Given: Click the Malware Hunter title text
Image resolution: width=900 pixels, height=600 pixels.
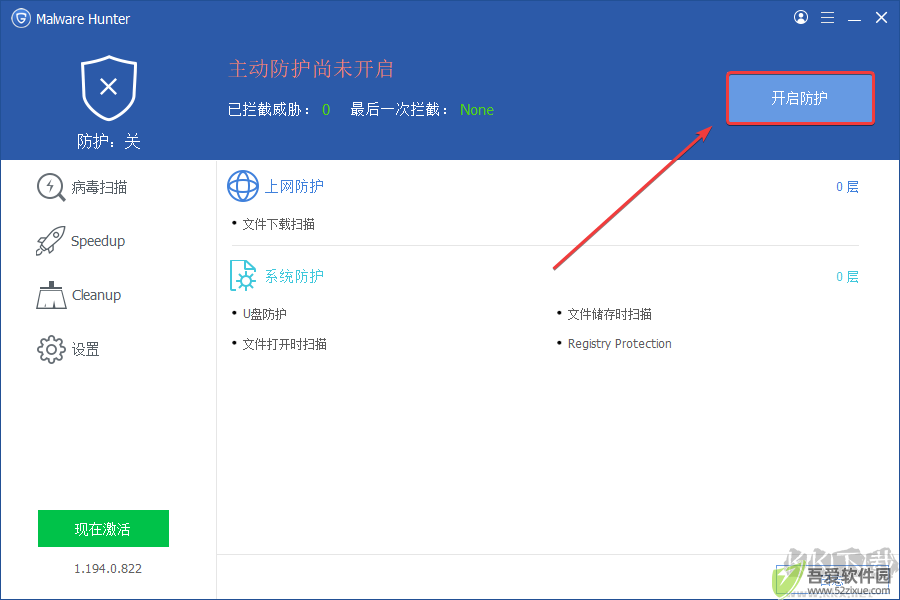Looking at the screenshot, I should point(83,19).
